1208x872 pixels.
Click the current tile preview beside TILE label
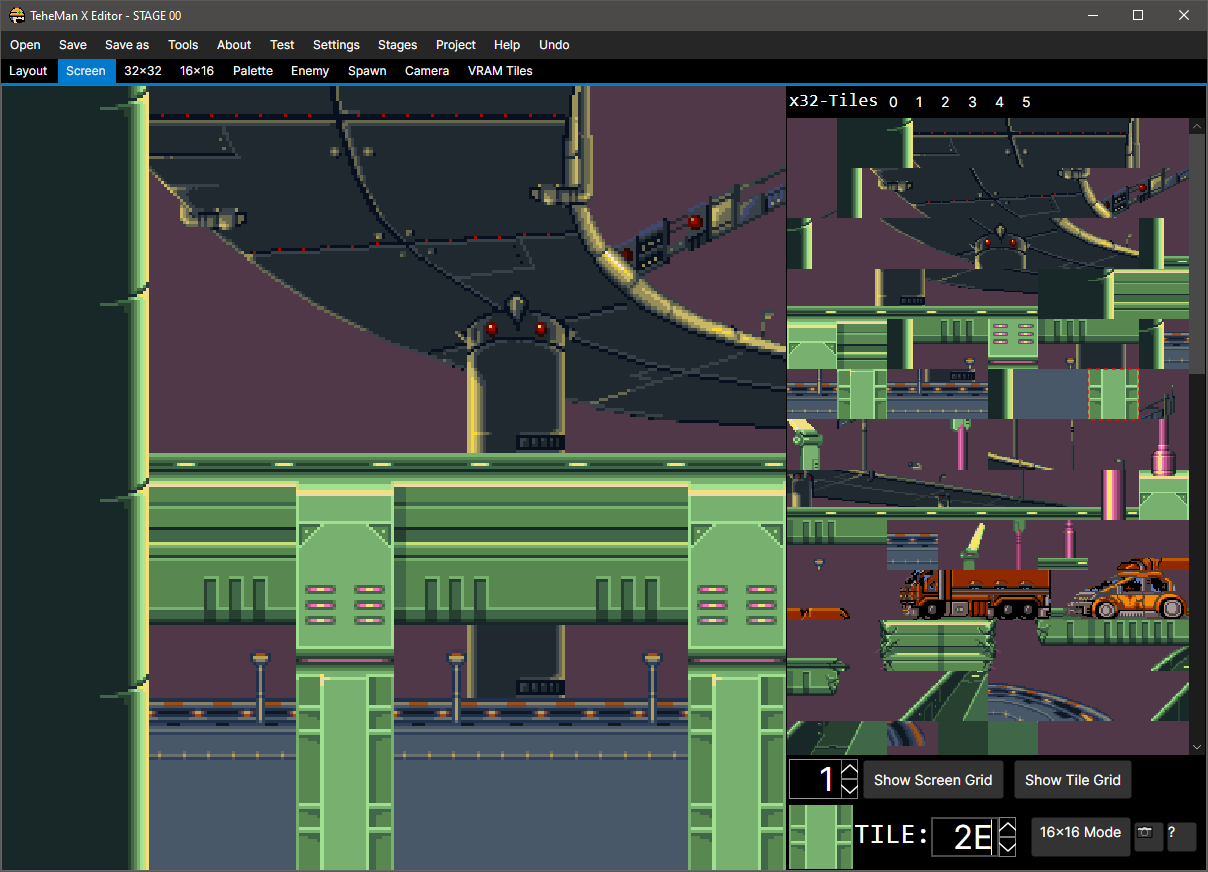click(820, 836)
